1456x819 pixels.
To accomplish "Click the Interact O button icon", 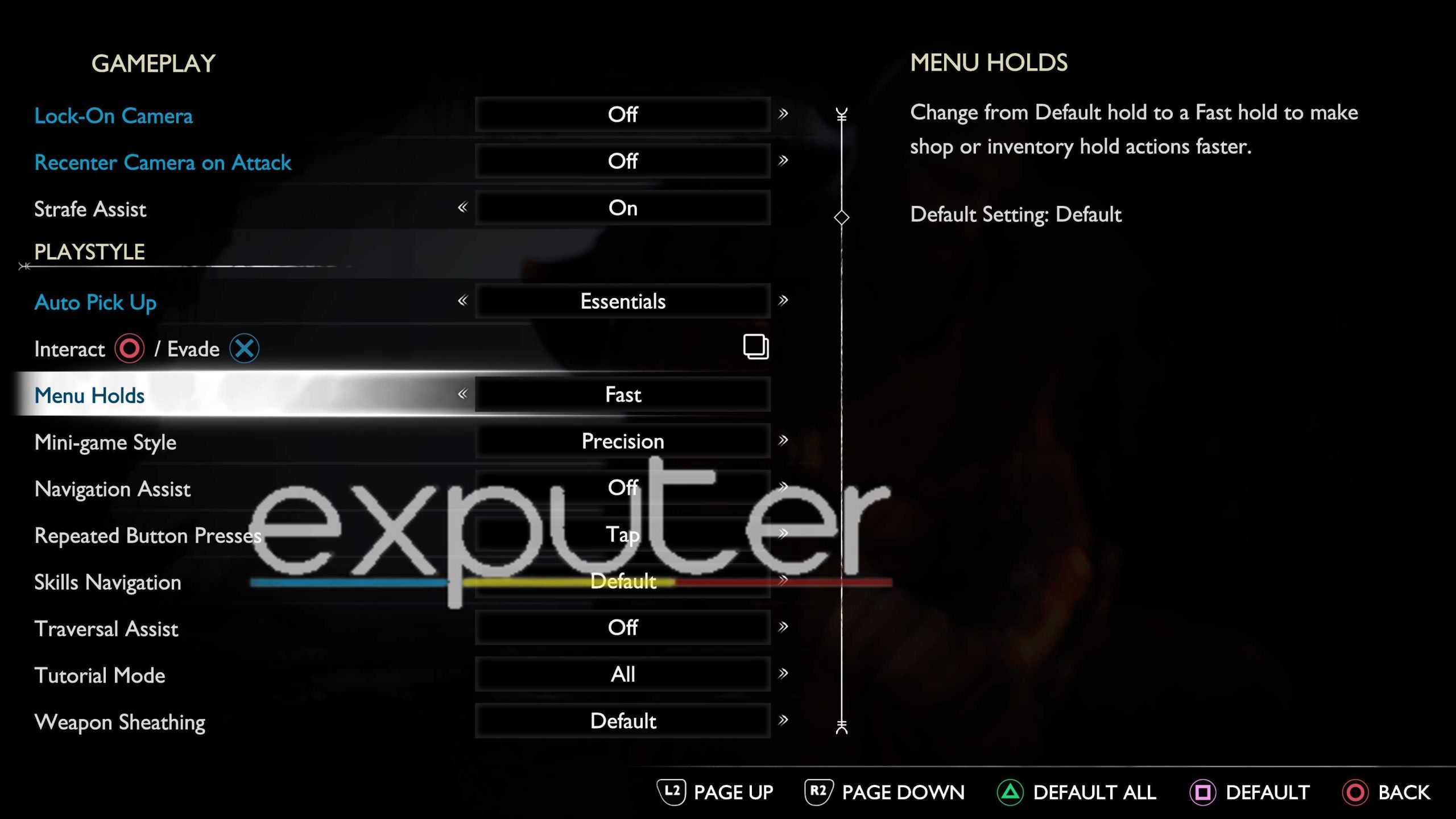I will point(129,349).
